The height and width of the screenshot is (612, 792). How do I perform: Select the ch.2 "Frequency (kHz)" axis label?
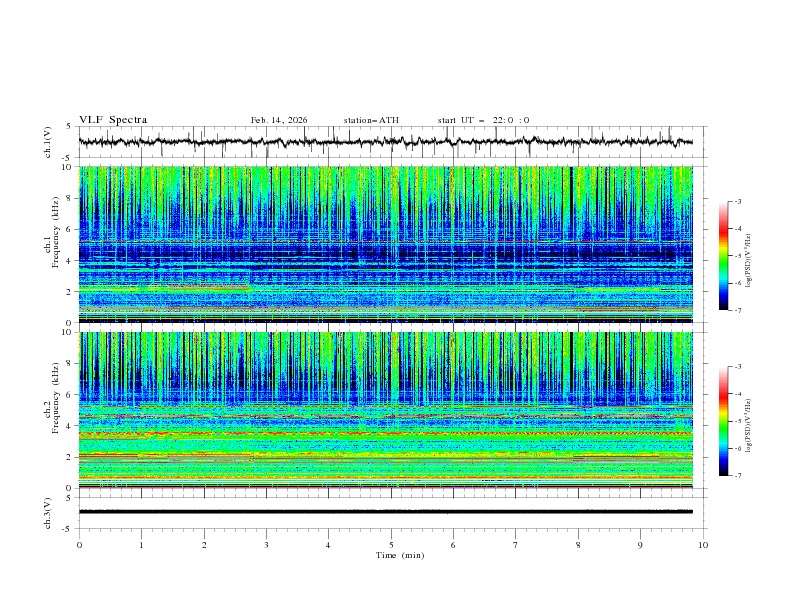[x=56, y=398]
